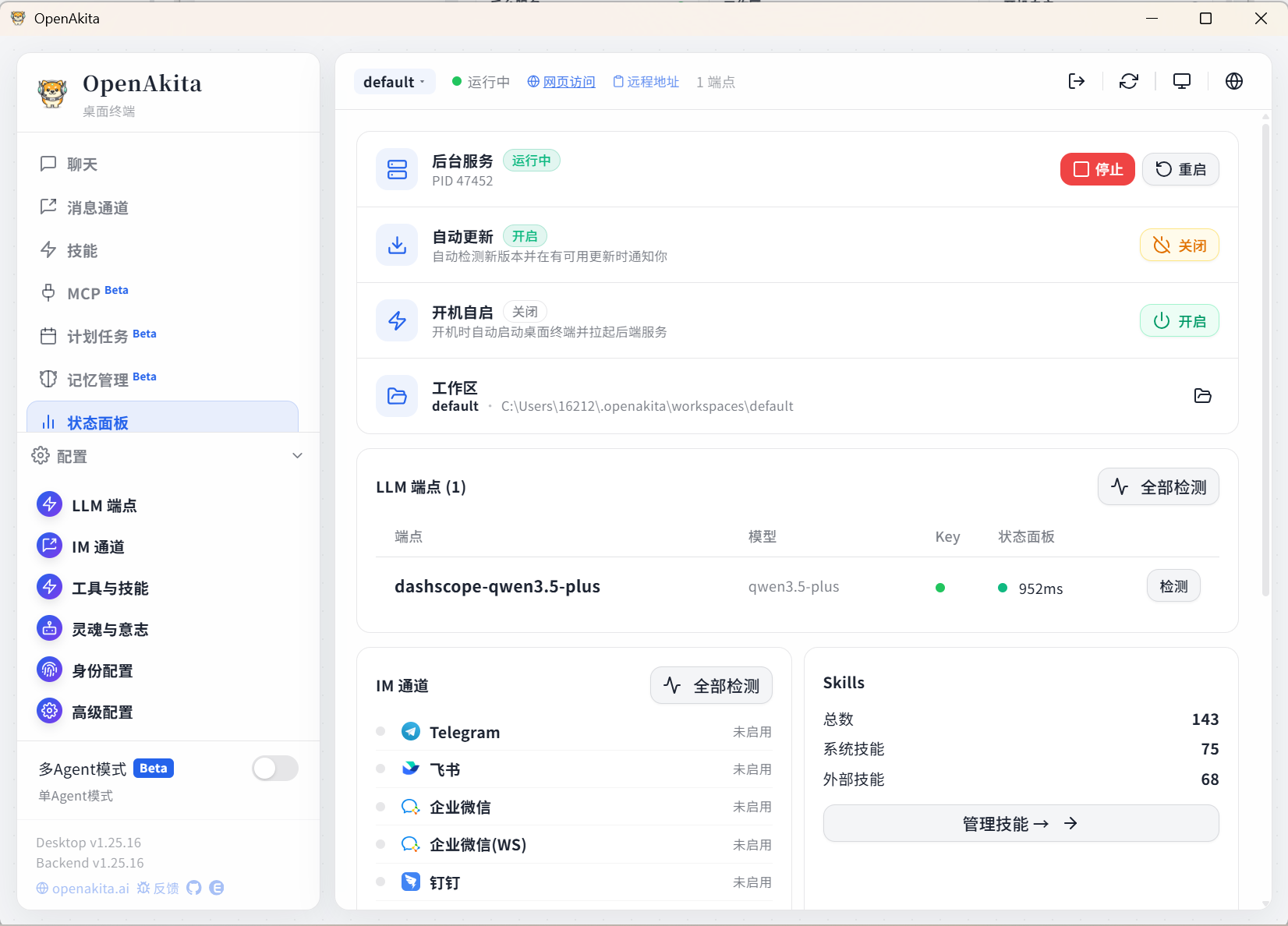Click the OpenAkita dog logo in the sidebar
Image resolution: width=1288 pixels, height=926 pixels.
52,94
